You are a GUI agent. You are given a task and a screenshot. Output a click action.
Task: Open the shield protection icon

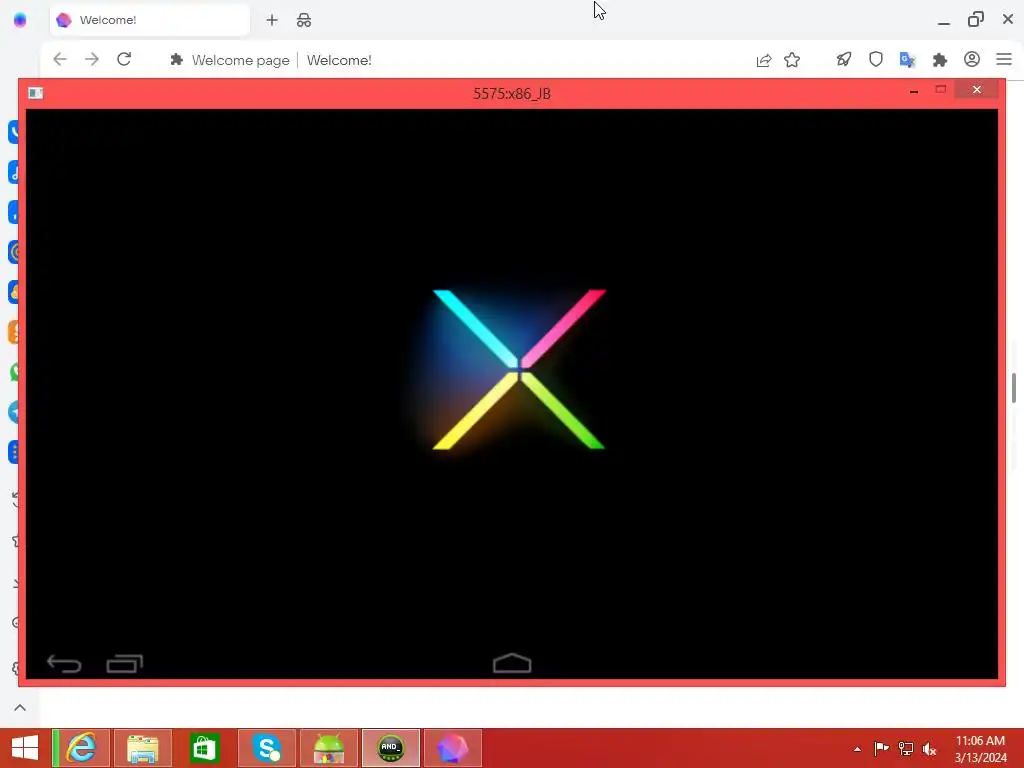click(876, 60)
